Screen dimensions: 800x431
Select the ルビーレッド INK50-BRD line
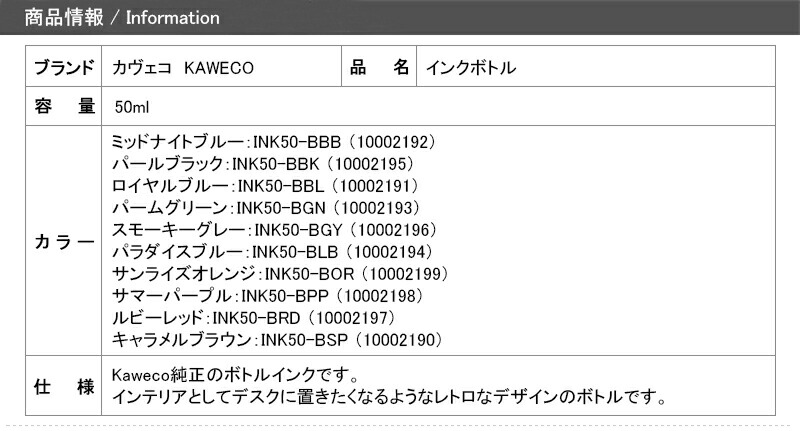pos(254,317)
